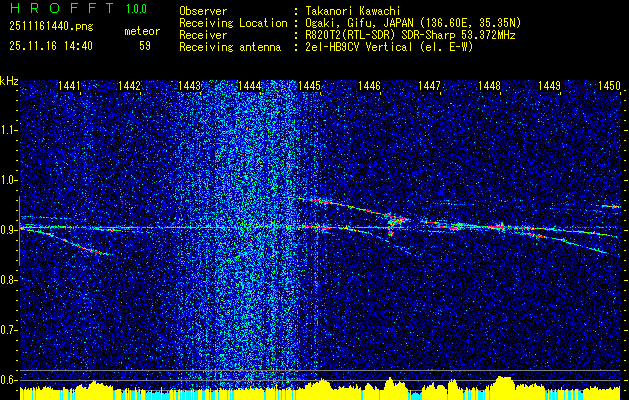Click frequency axis label 1.0
629x400 pixels.
pyautogui.click(x=8, y=180)
